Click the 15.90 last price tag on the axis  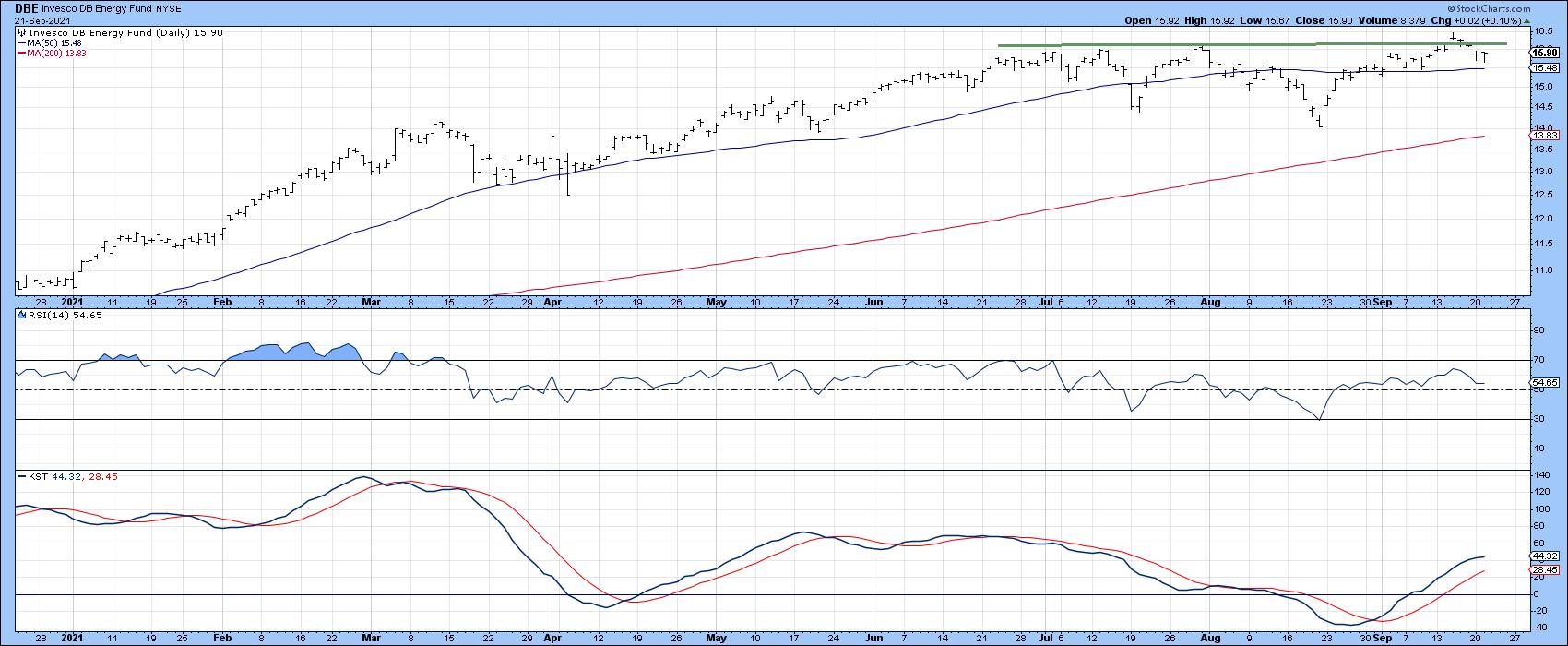(x=1545, y=53)
